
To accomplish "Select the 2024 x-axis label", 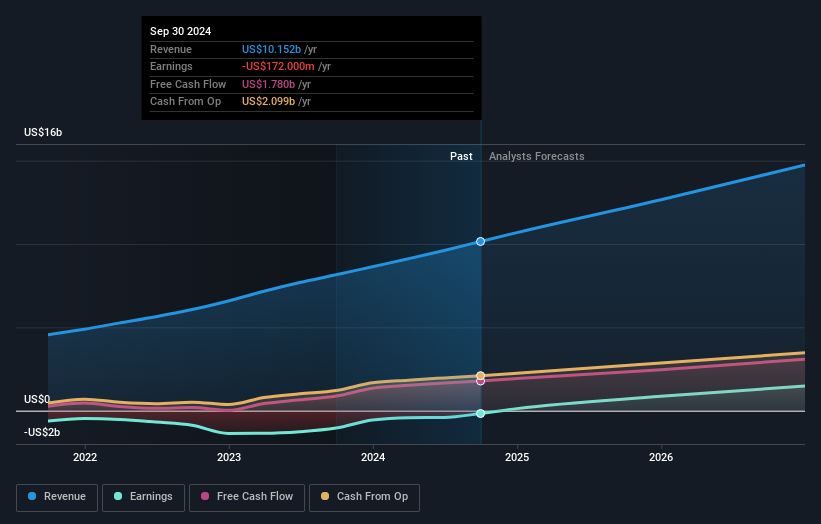I will 373,457.
